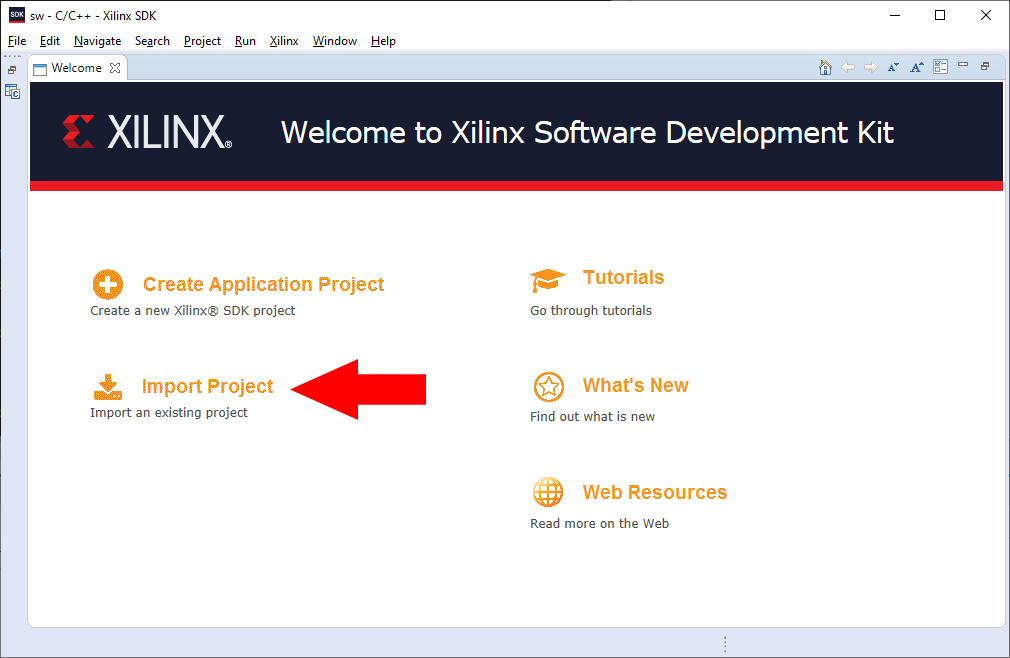Click the text 'Read more on the Web'

click(x=600, y=523)
